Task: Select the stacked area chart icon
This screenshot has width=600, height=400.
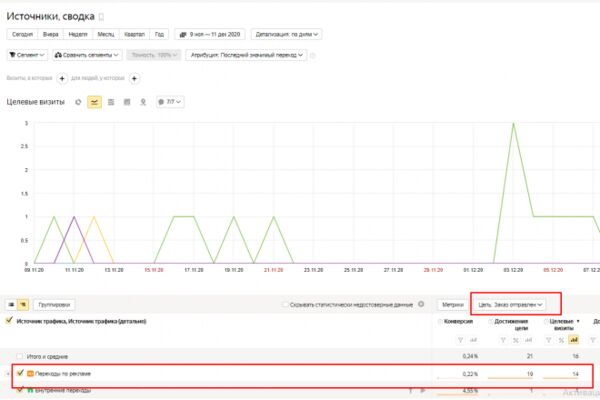Action: (111, 102)
